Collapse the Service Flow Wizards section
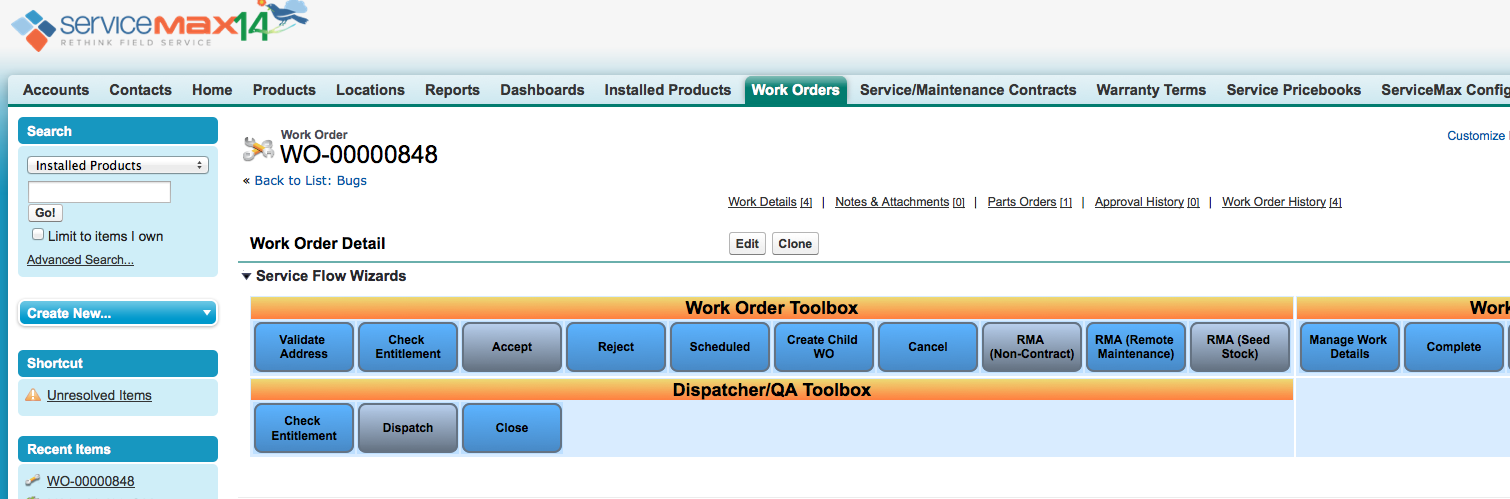 (247, 276)
